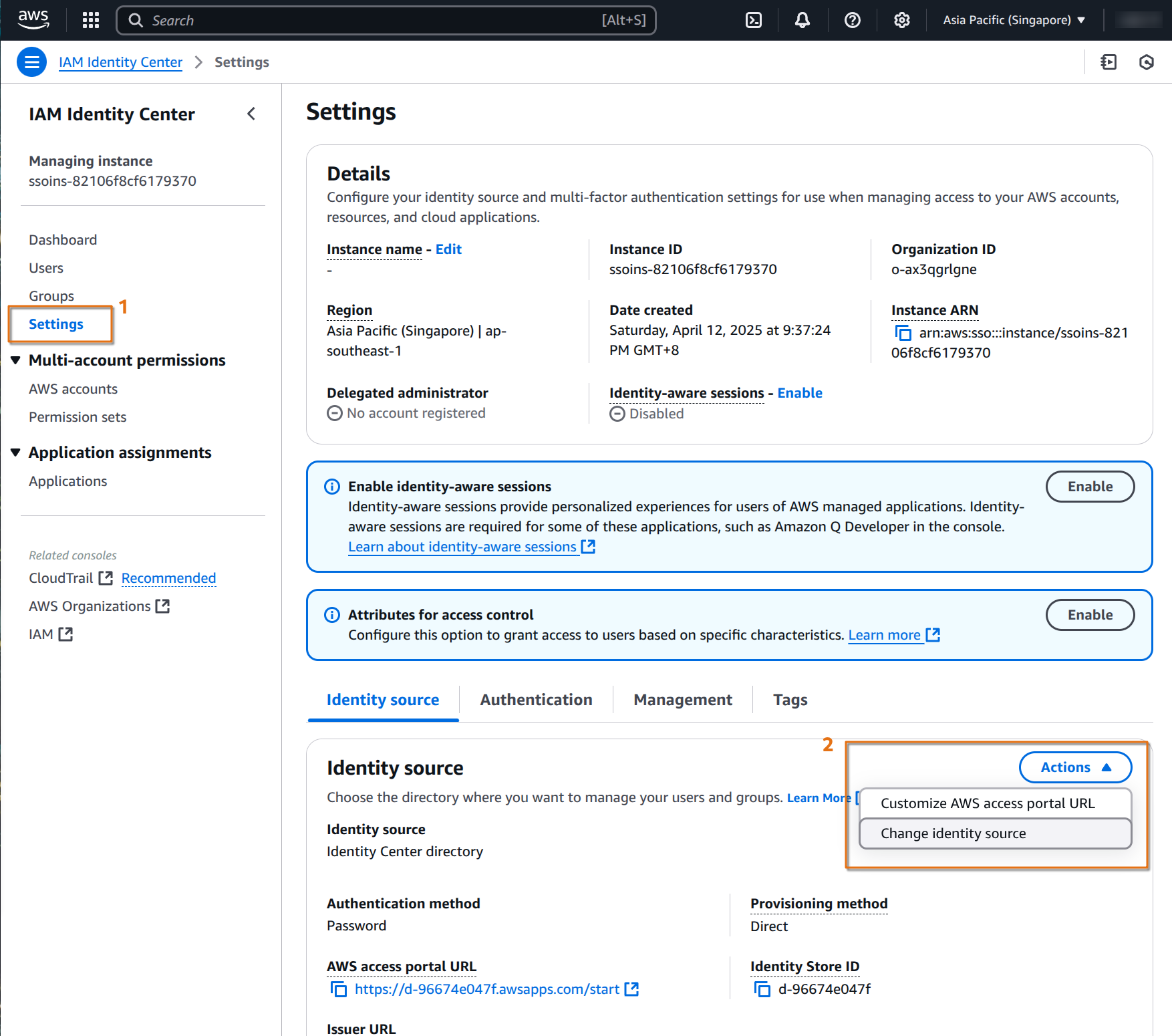Viewport: 1172px width, 1036px height.
Task: Open the side tools panel icon
Action: click(1109, 62)
